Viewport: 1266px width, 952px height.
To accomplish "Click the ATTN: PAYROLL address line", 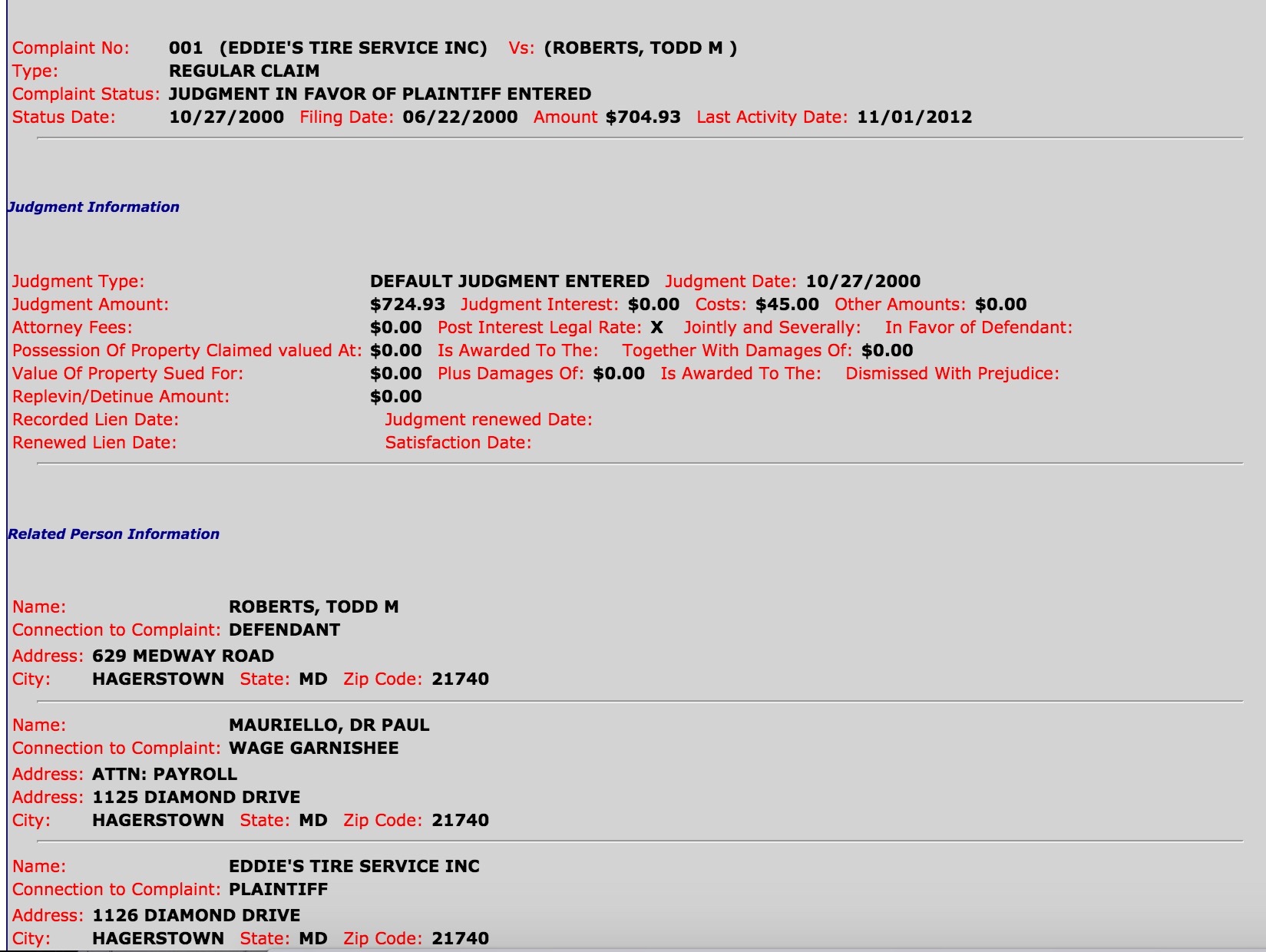I will point(165,774).
